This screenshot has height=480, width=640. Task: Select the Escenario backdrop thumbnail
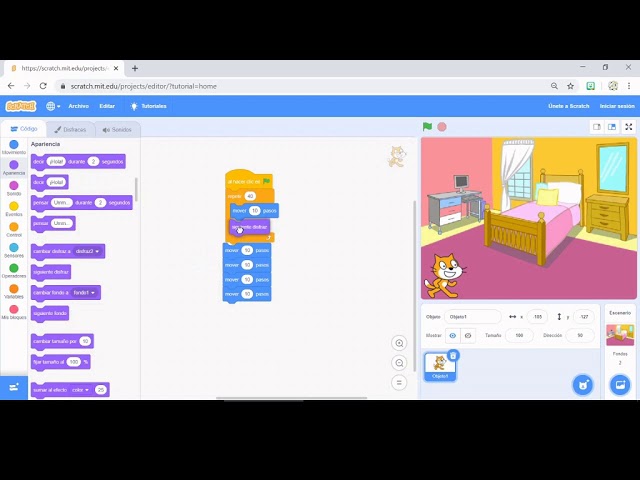pyautogui.click(x=620, y=335)
